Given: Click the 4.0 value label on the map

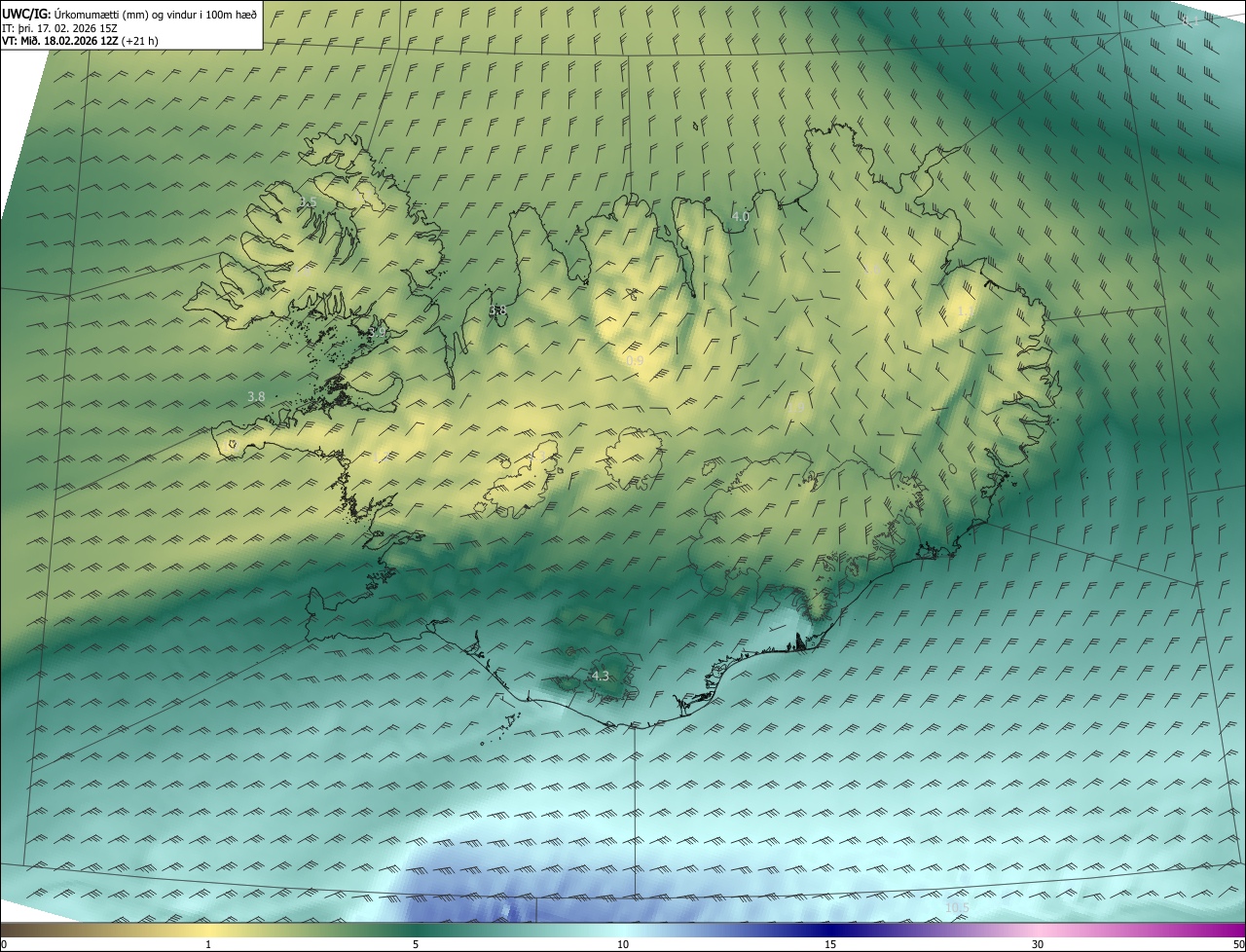Looking at the screenshot, I should (741, 217).
